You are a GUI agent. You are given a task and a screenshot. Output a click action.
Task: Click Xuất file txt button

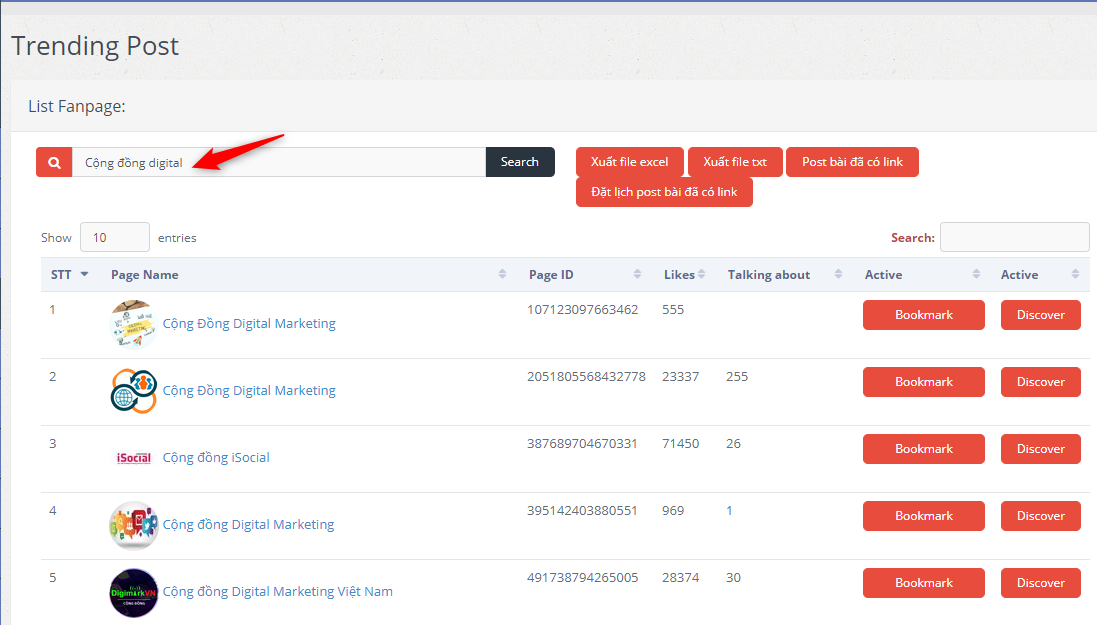[x=734, y=162]
